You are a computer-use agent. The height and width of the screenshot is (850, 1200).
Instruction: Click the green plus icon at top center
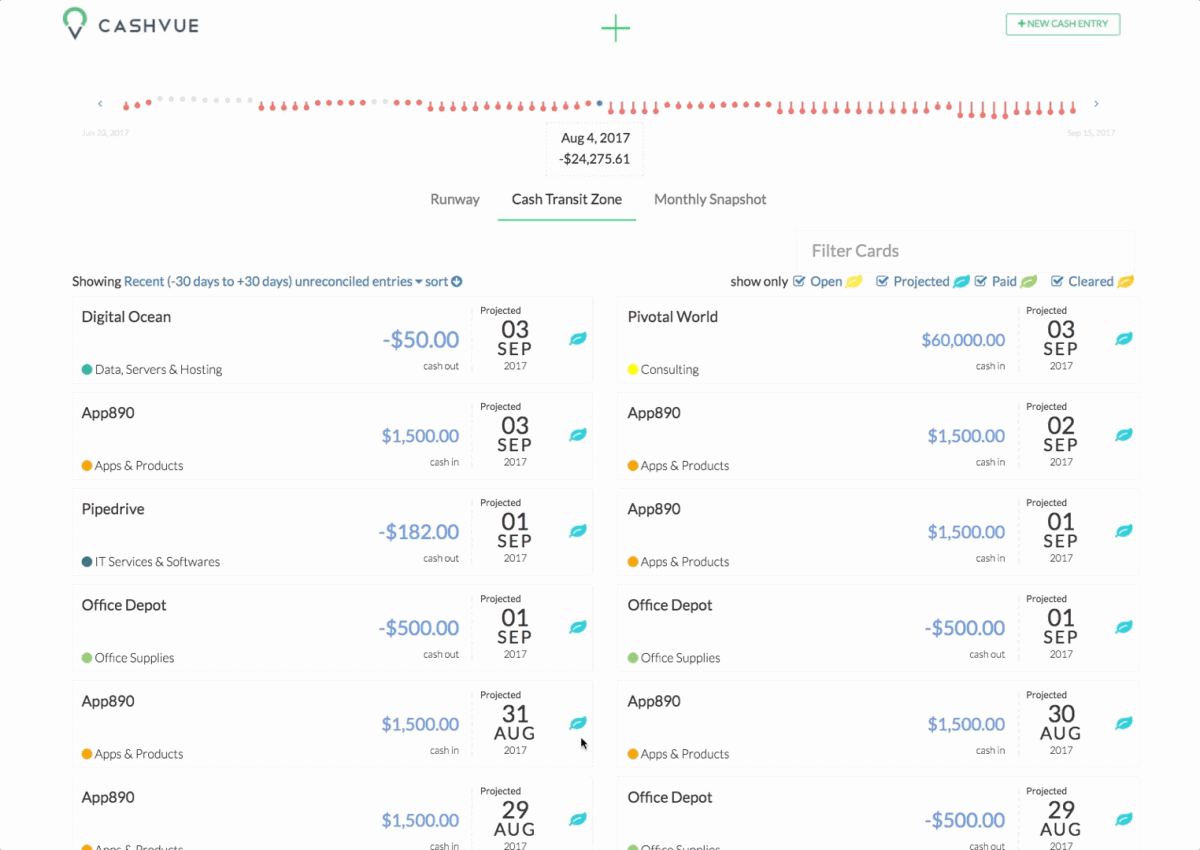pos(615,29)
